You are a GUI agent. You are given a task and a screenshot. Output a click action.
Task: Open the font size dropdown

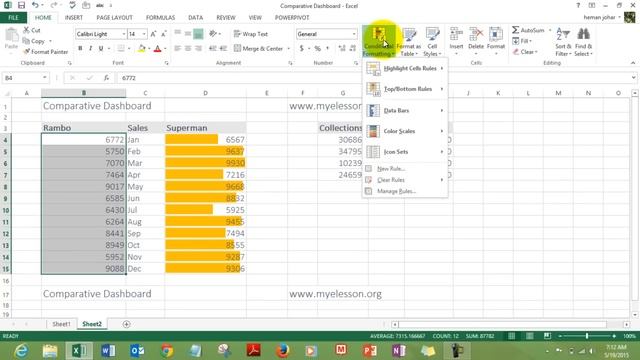(x=144, y=34)
